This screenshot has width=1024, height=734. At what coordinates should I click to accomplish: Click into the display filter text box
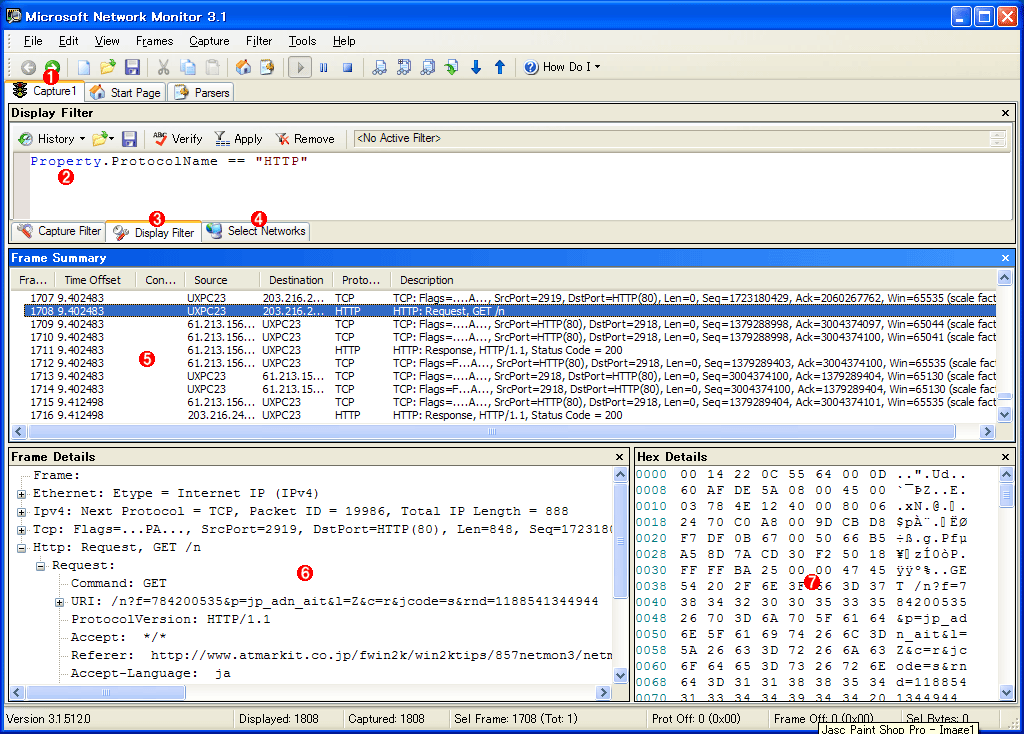click(520, 185)
